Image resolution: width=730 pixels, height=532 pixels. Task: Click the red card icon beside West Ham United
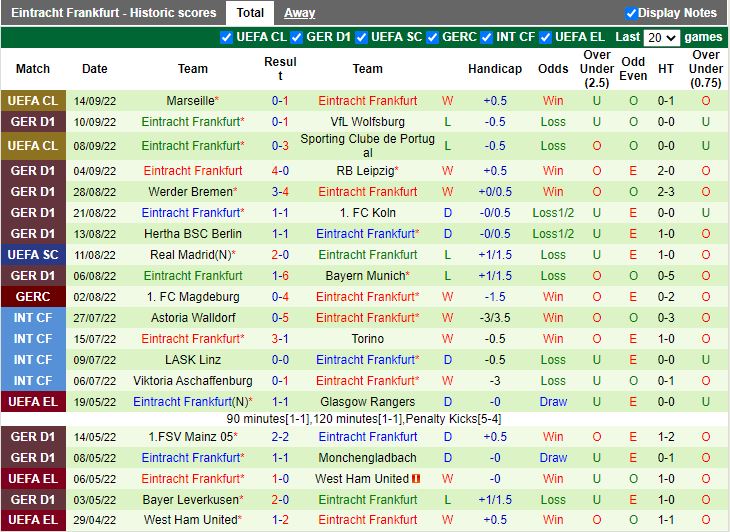(x=416, y=478)
